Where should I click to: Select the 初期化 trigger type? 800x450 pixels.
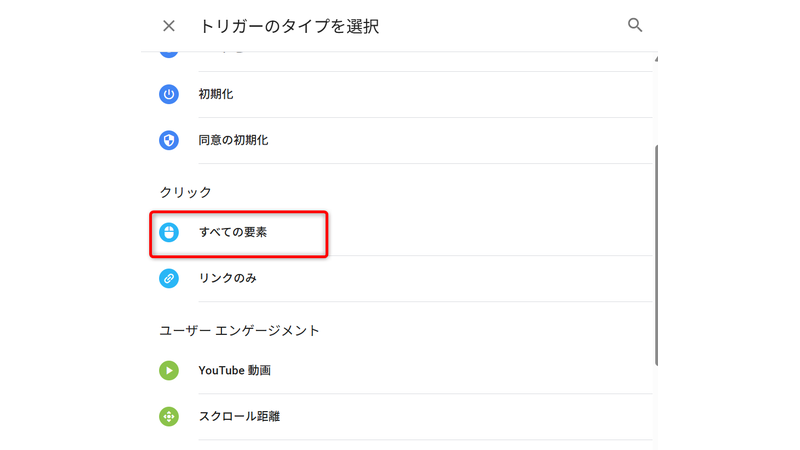(216, 94)
